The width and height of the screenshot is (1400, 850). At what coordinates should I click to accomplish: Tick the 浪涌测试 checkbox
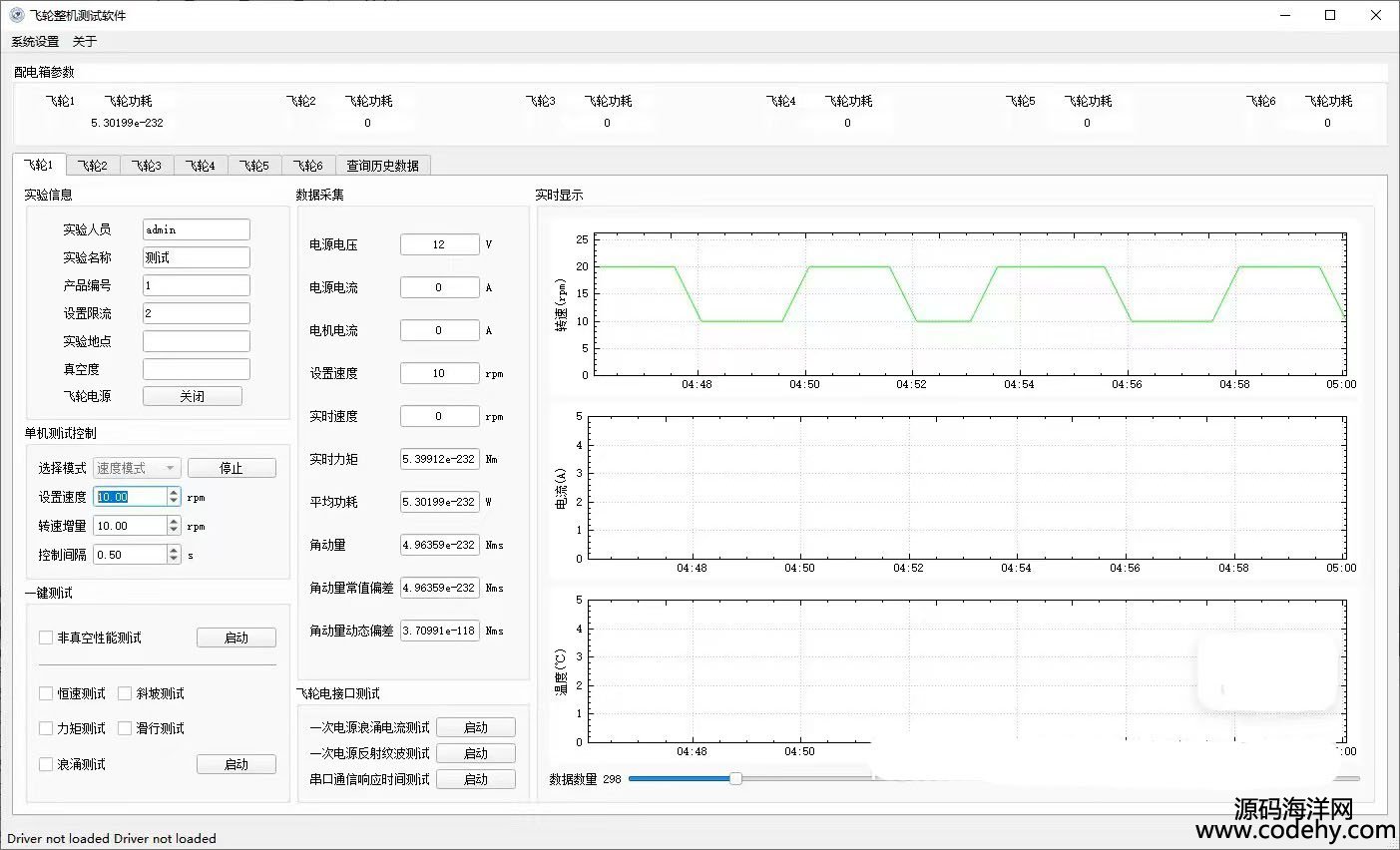(x=46, y=764)
